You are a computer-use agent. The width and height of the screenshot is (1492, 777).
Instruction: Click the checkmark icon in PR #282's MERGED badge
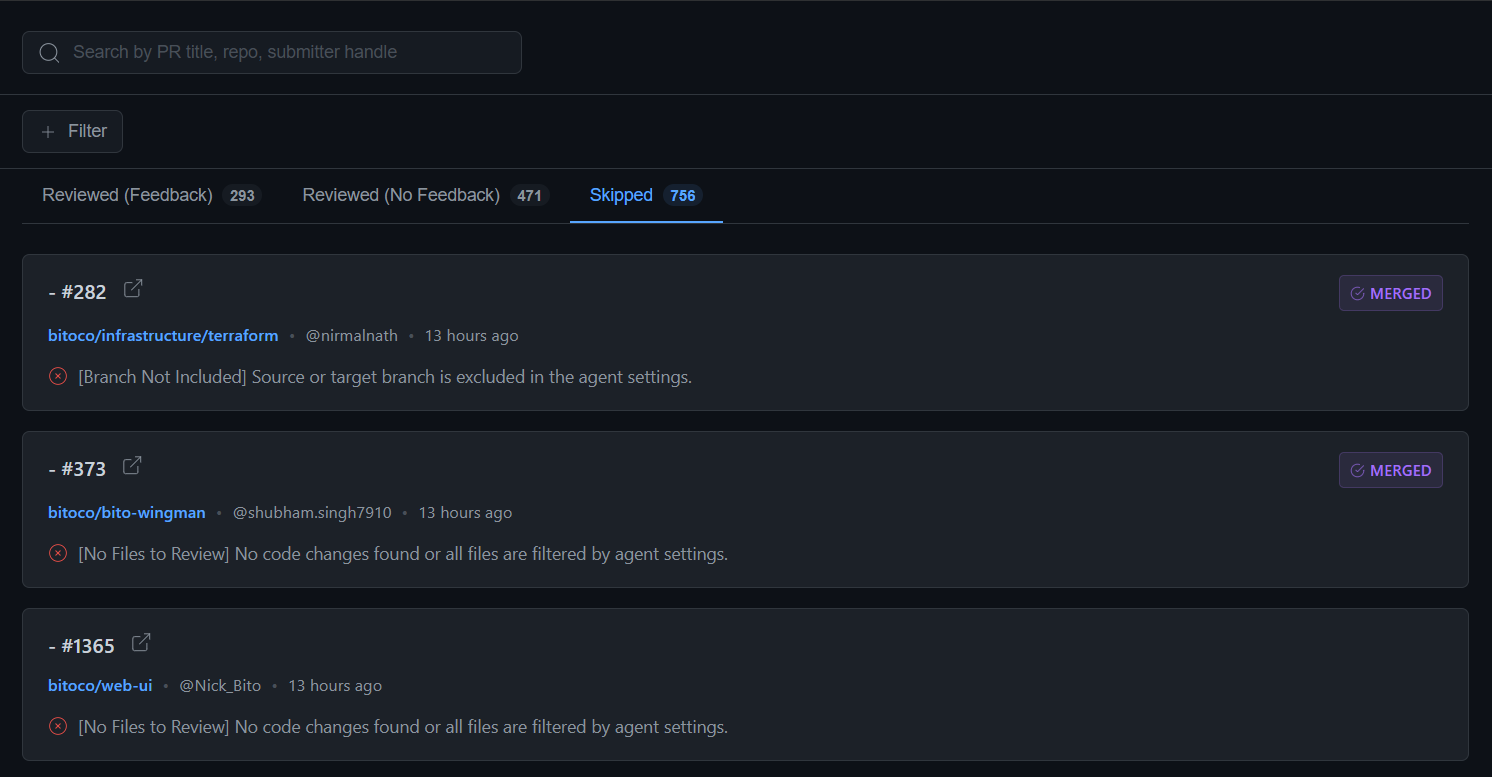1357,294
